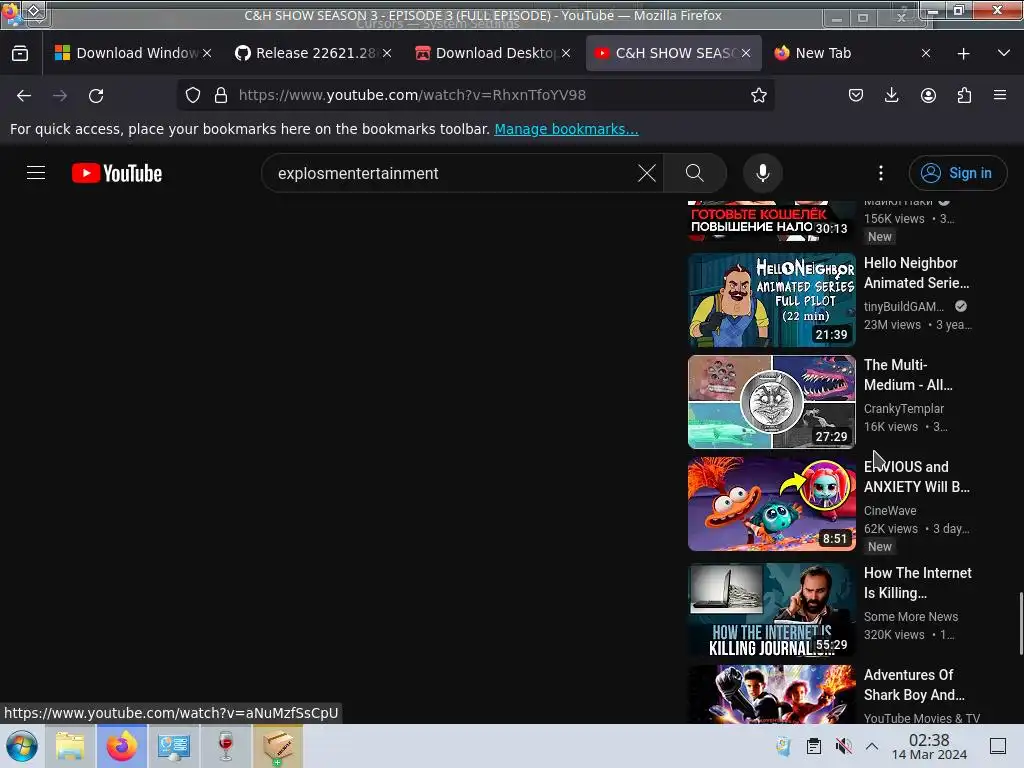This screenshot has width=1024, height=768.
Task: Show the desktop button
Action: point(998,746)
